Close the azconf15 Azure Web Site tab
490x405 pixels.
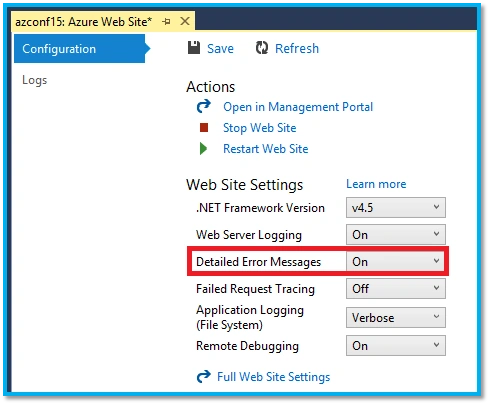click(x=185, y=21)
